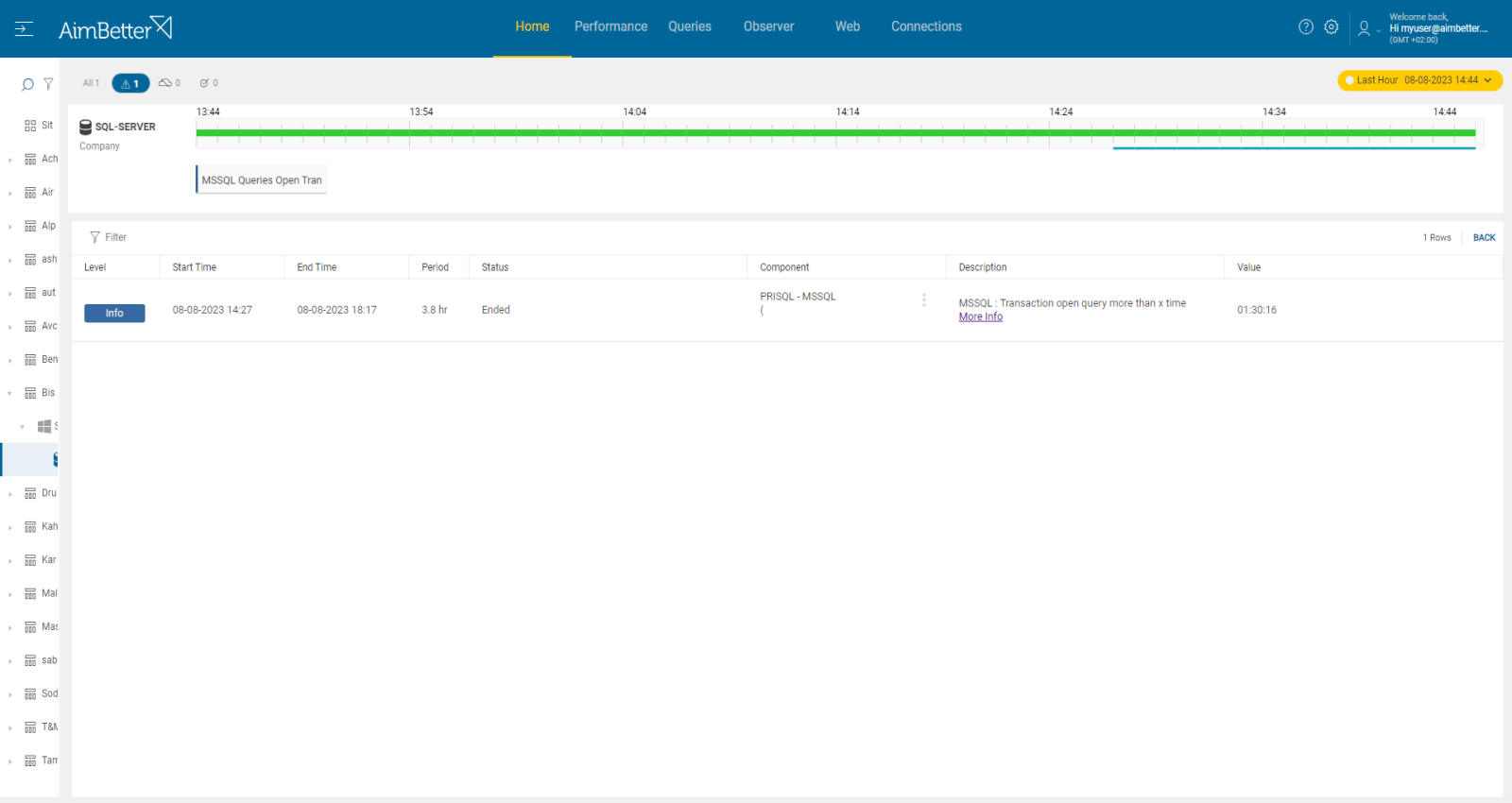Open the help question mark icon

click(1306, 27)
